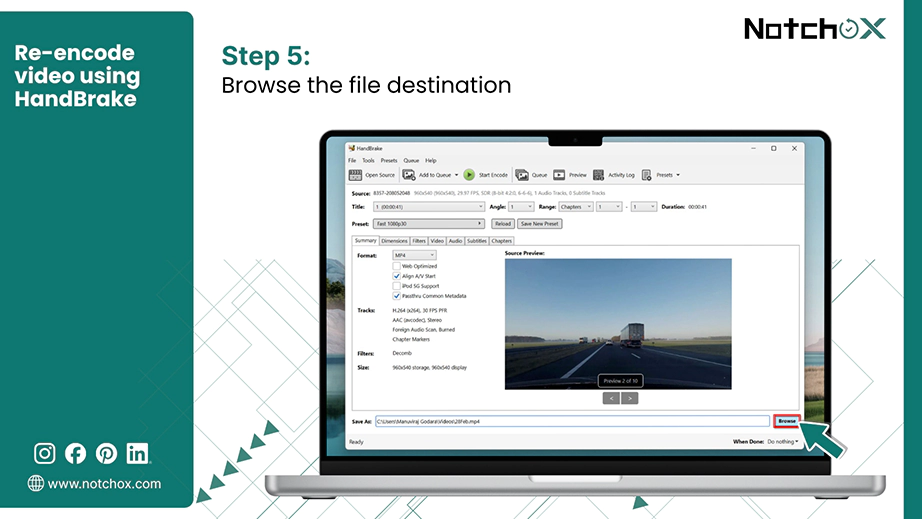Open the start chapter dropdown
The image size is (922, 519).
pyautogui.click(x=609, y=207)
